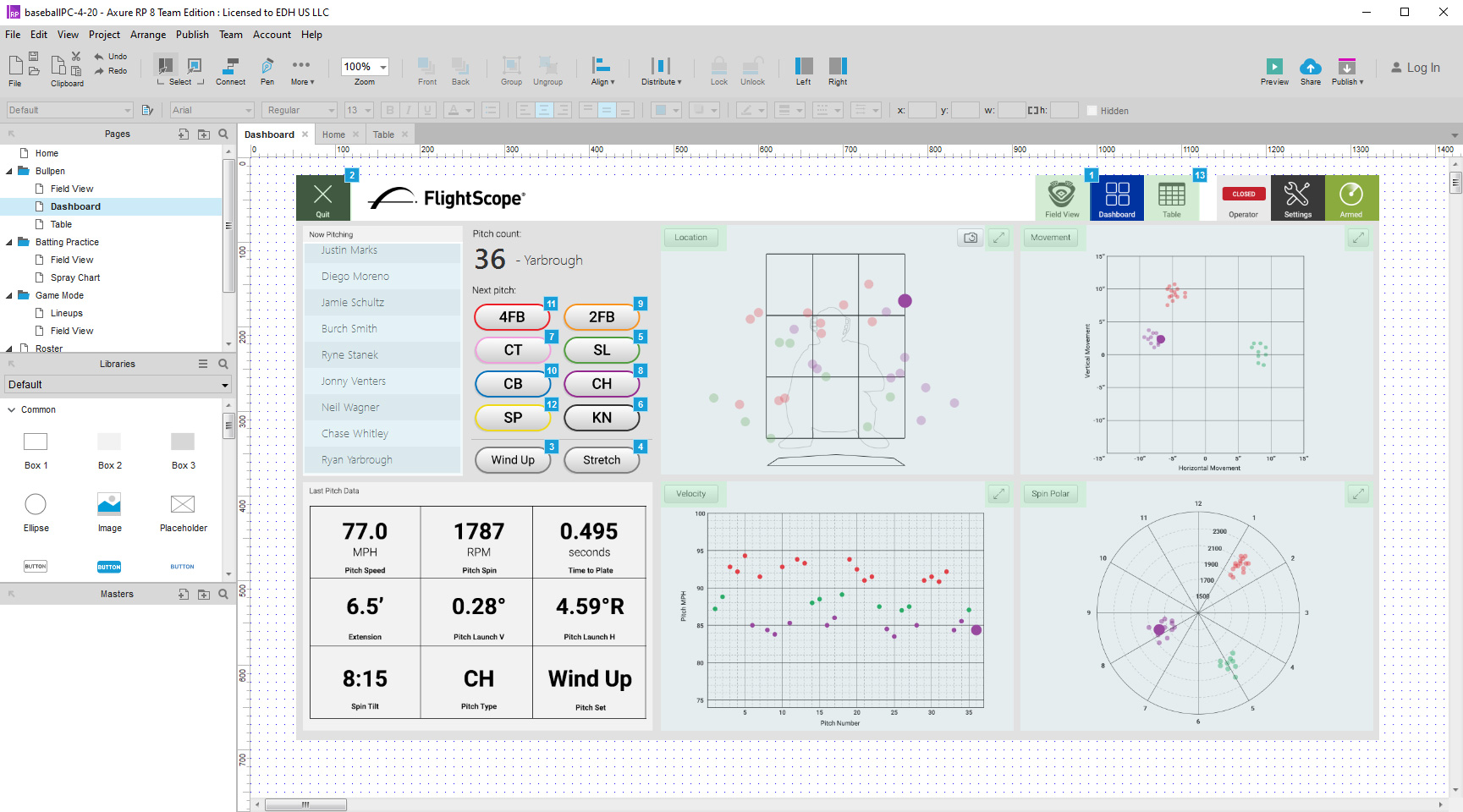
Task: Click the Wind Up button
Action: 513,460
